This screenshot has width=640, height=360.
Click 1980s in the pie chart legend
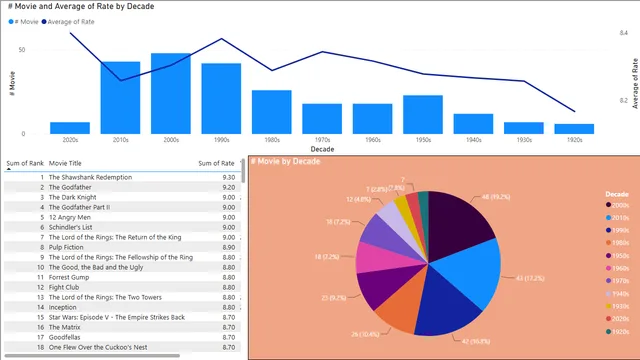pos(618,243)
